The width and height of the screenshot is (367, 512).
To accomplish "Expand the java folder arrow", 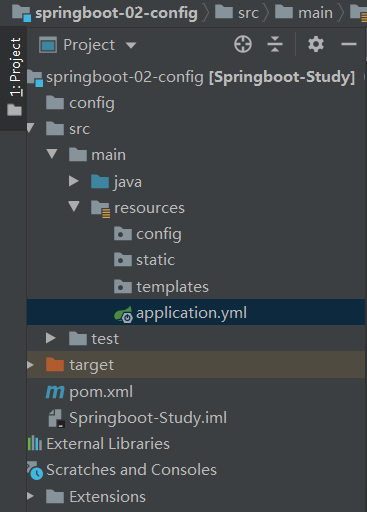I will (73, 181).
